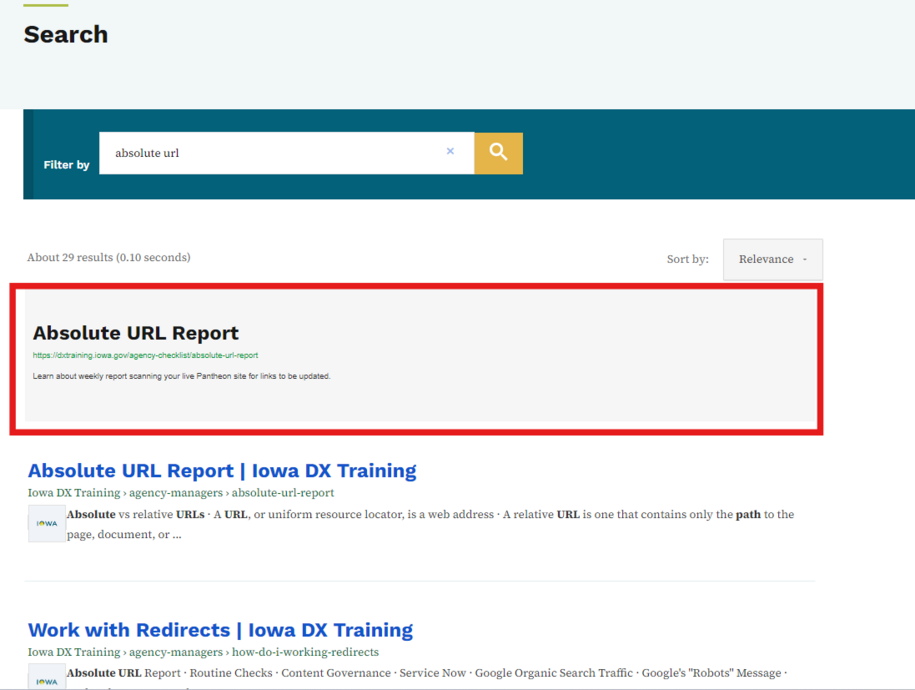Click the dropdown arrow on the sort control
The width and height of the screenshot is (915, 690).
click(x=804, y=259)
